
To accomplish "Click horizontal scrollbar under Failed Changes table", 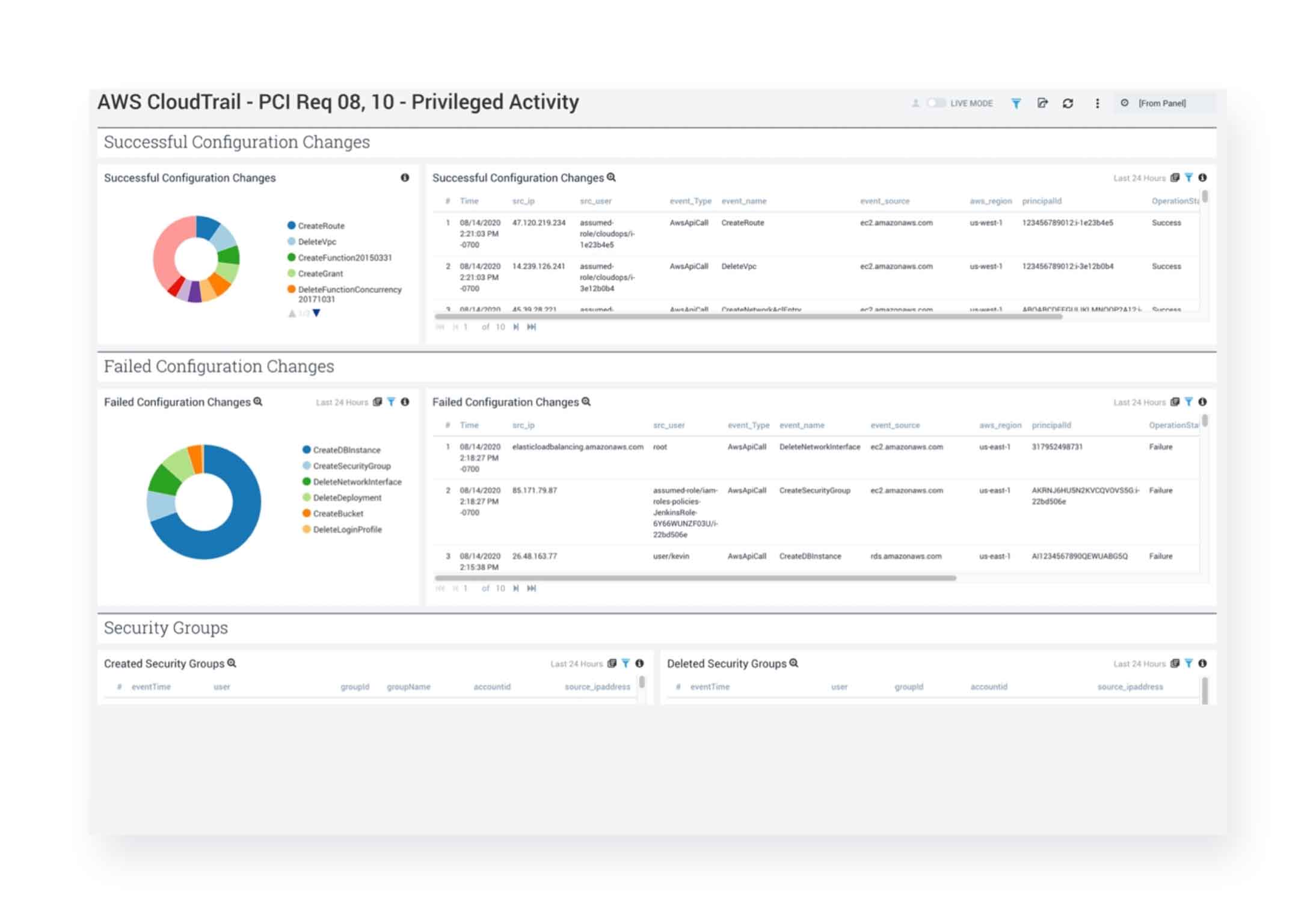I will tap(695, 578).
